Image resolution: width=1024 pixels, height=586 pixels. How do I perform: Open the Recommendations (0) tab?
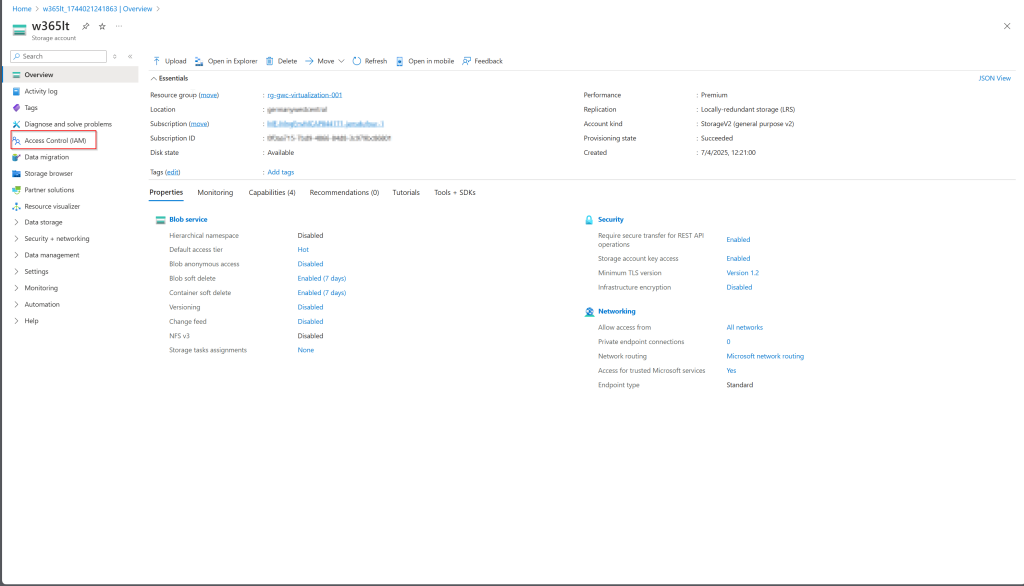click(x=344, y=193)
